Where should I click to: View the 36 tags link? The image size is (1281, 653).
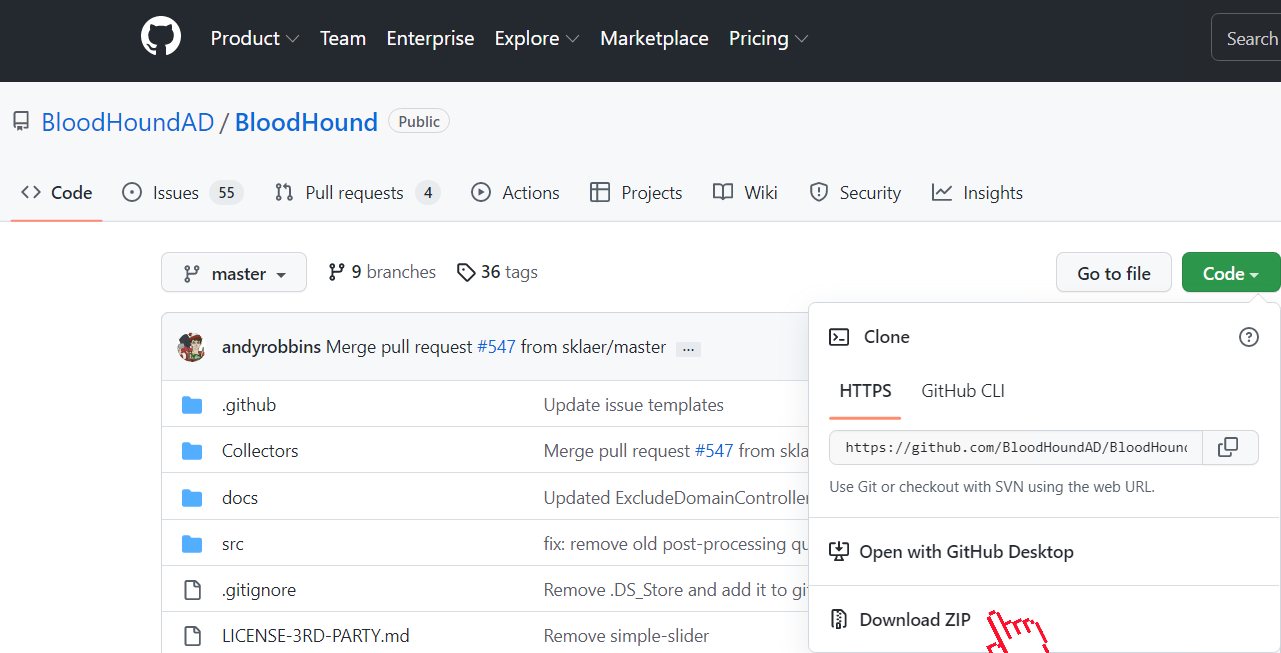tap(497, 272)
